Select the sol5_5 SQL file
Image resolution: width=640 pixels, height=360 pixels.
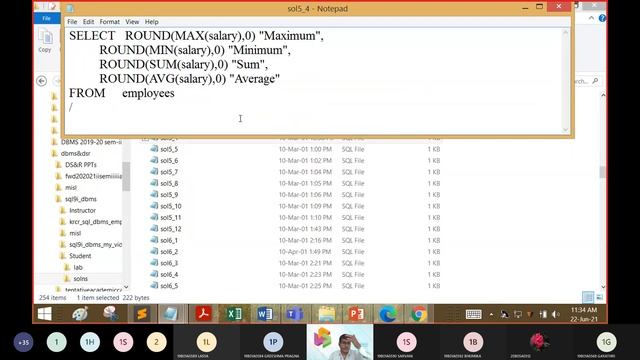point(169,149)
